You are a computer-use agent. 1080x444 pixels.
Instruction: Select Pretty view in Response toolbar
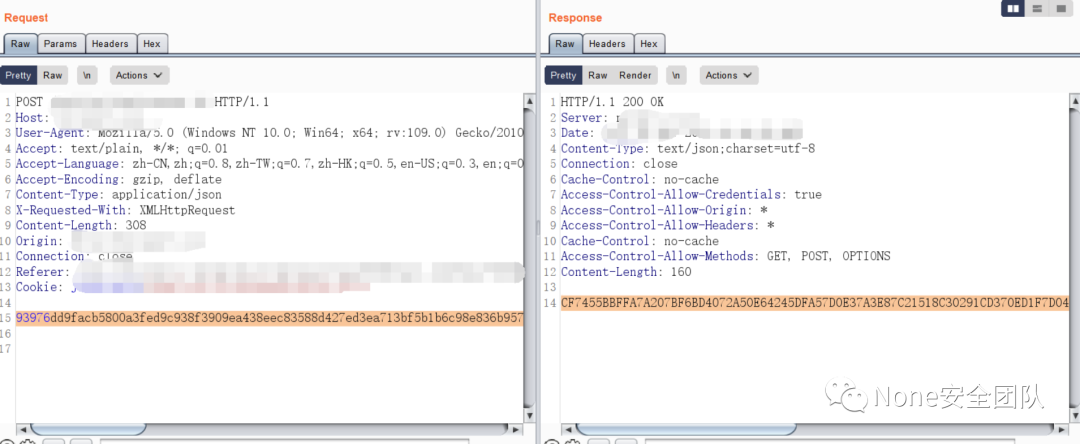point(563,75)
